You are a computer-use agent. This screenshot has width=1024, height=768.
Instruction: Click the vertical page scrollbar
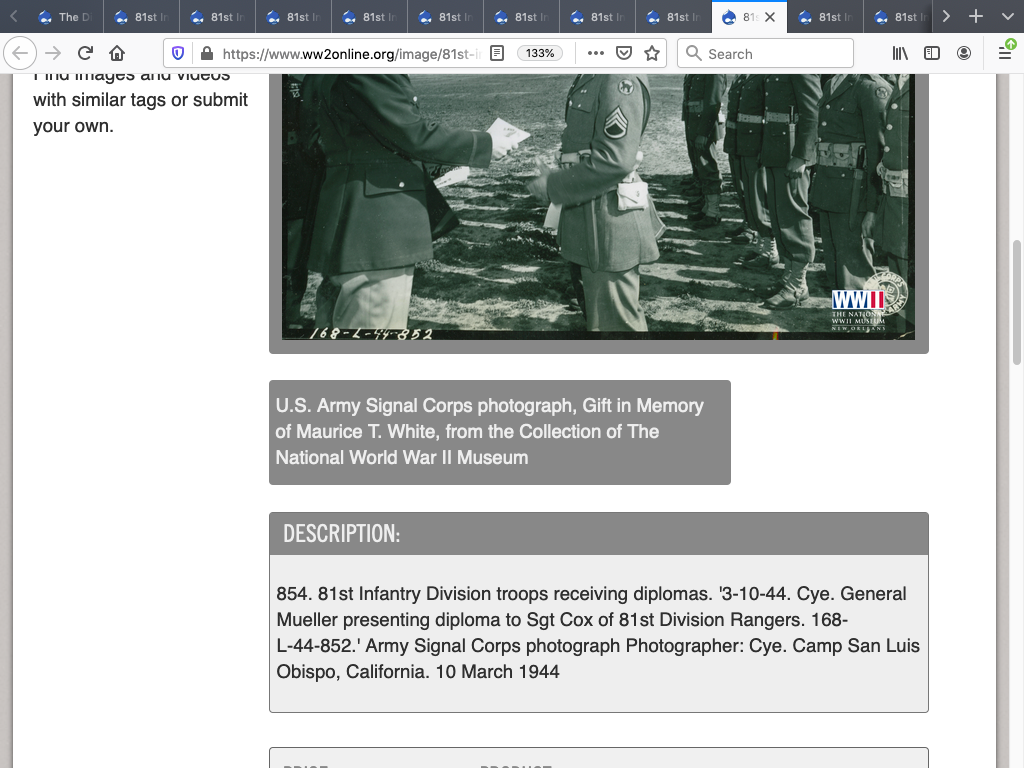pyautogui.click(x=1017, y=300)
